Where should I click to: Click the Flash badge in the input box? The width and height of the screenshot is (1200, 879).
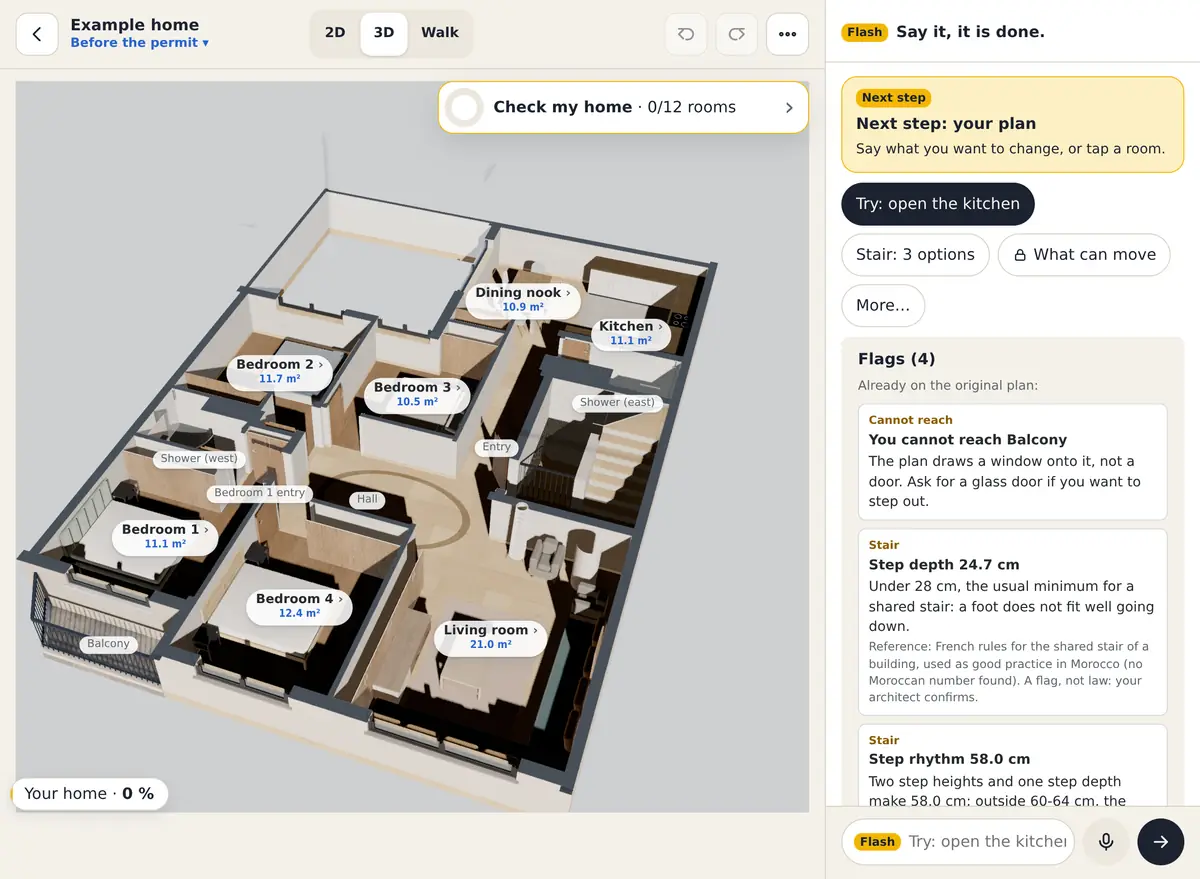point(877,842)
